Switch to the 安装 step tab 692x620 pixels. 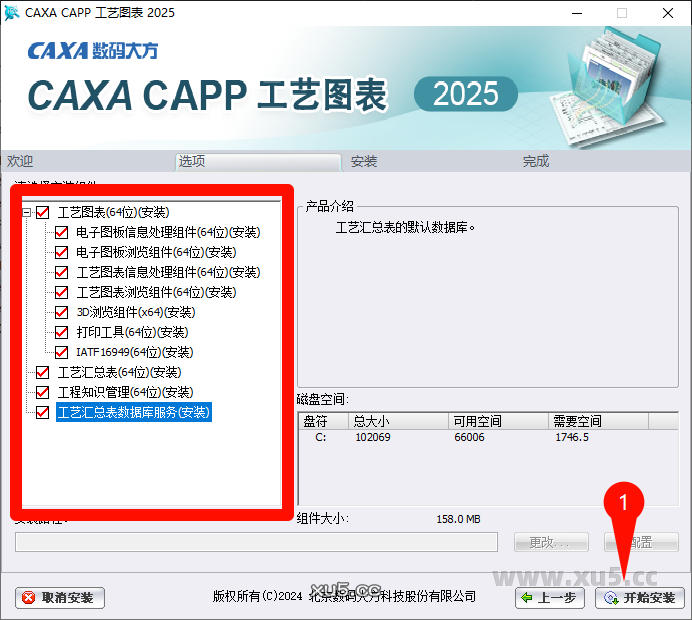(x=364, y=161)
